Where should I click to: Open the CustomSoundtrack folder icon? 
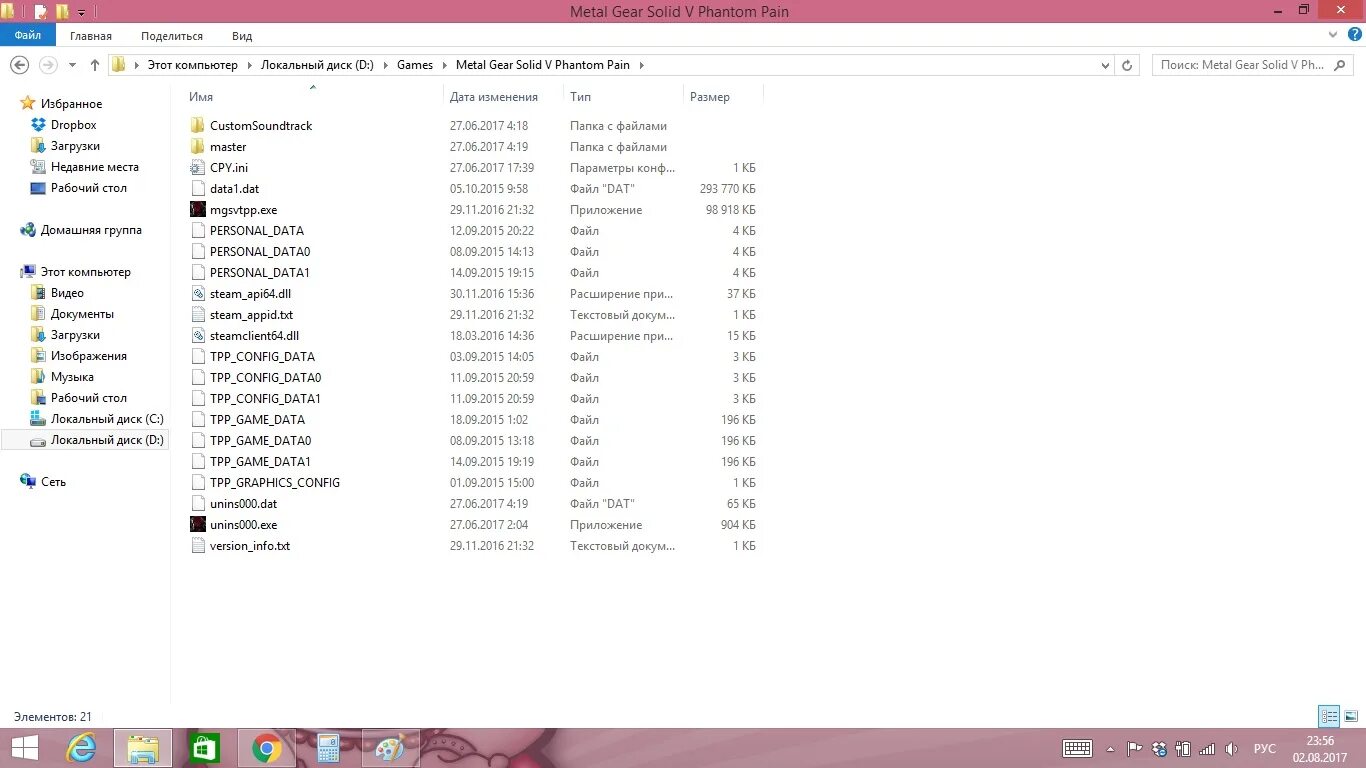[x=198, y=126]
